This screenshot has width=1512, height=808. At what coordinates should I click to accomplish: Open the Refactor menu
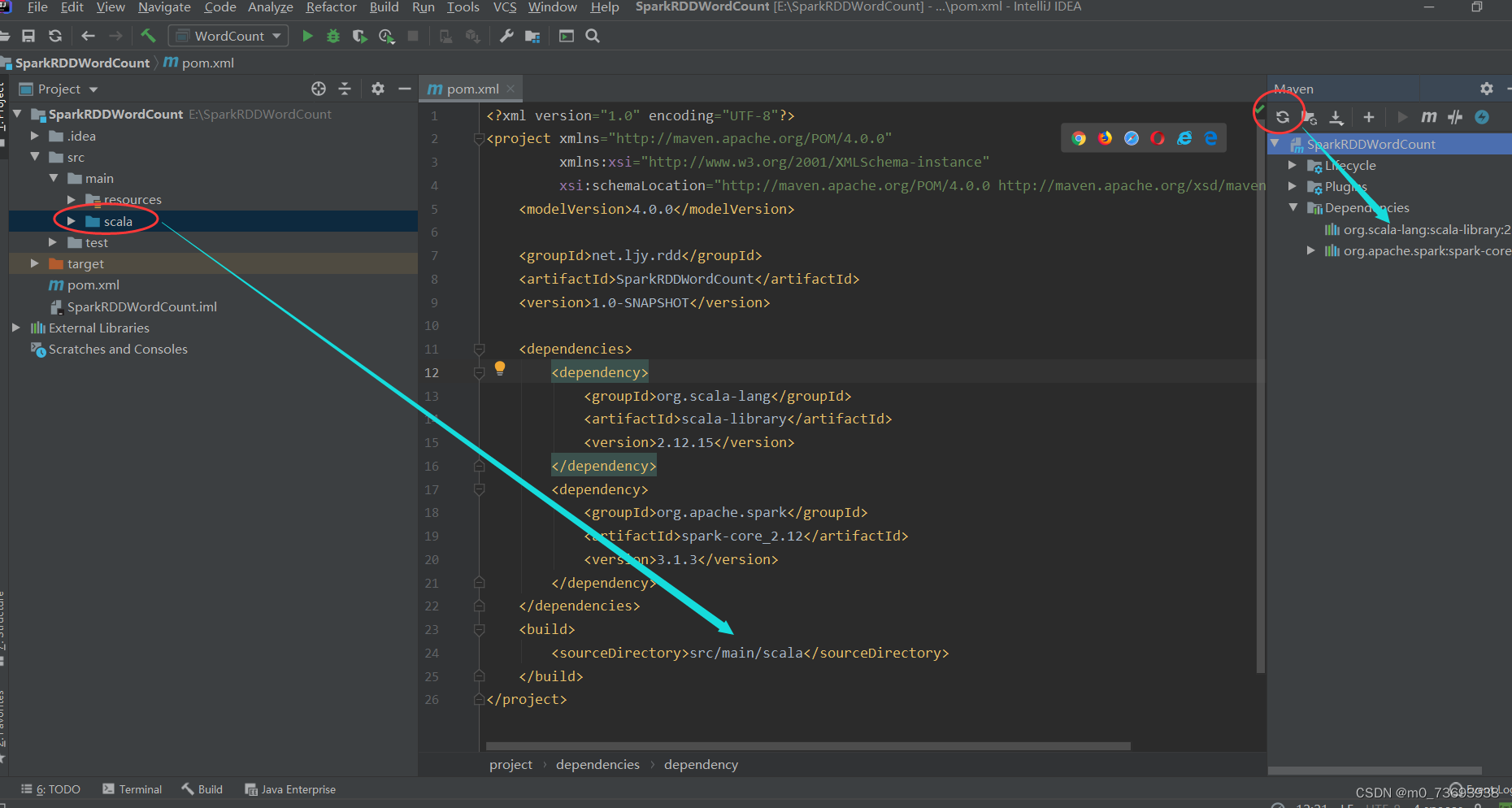pos(331,7)
